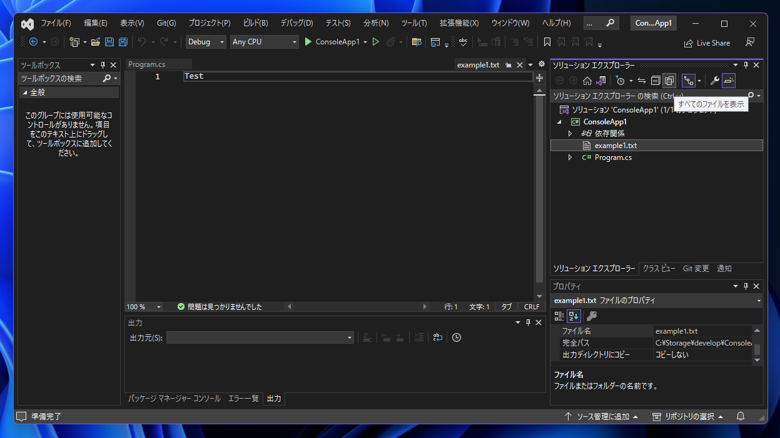This screenshot has width=780, height=438.
Task: Click リポジトリの選択 in the status bar
Action: pyautogui.click(x=687, y=416)
